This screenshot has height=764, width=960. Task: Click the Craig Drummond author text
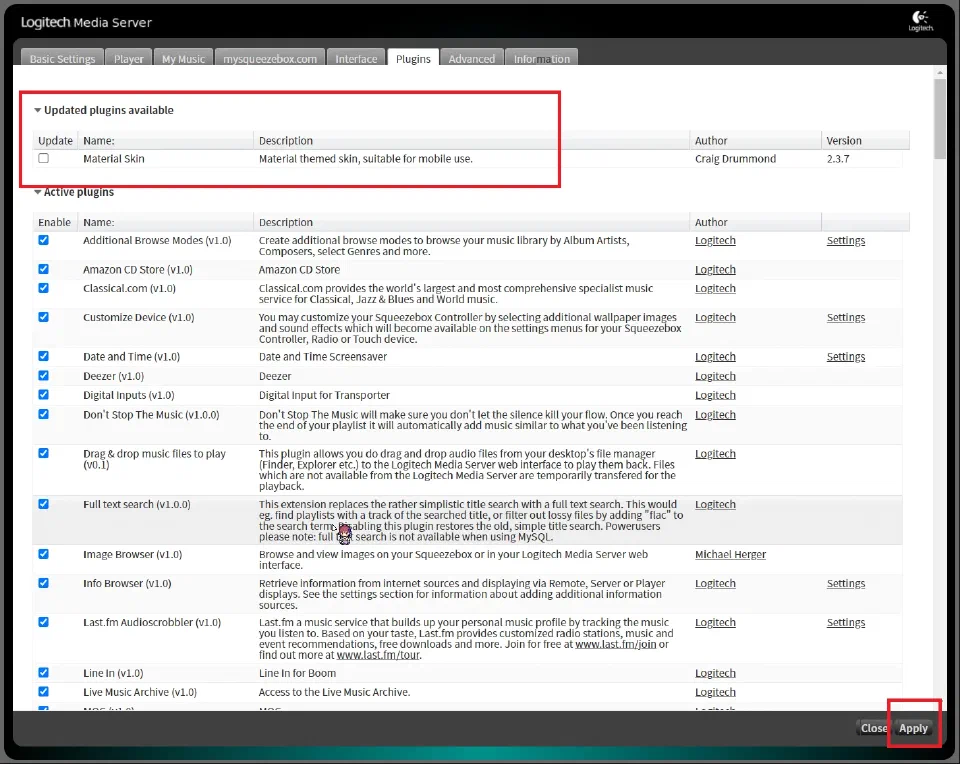coord(735,159)
